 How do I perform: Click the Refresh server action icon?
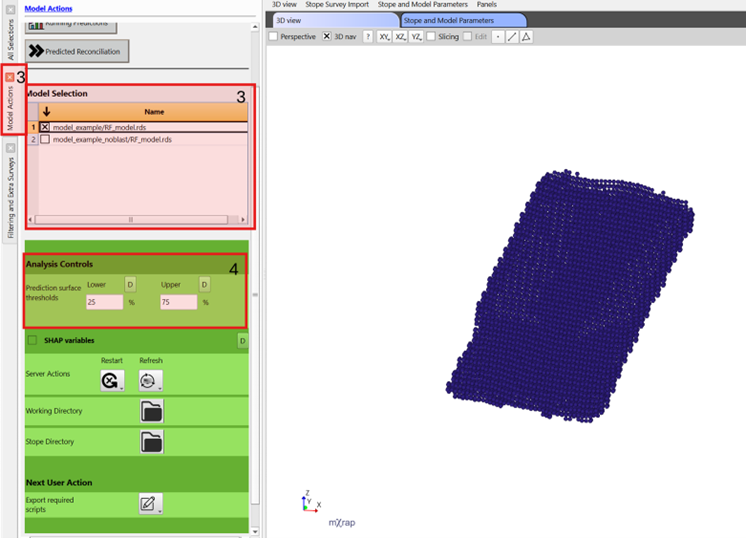pos(149,380)
